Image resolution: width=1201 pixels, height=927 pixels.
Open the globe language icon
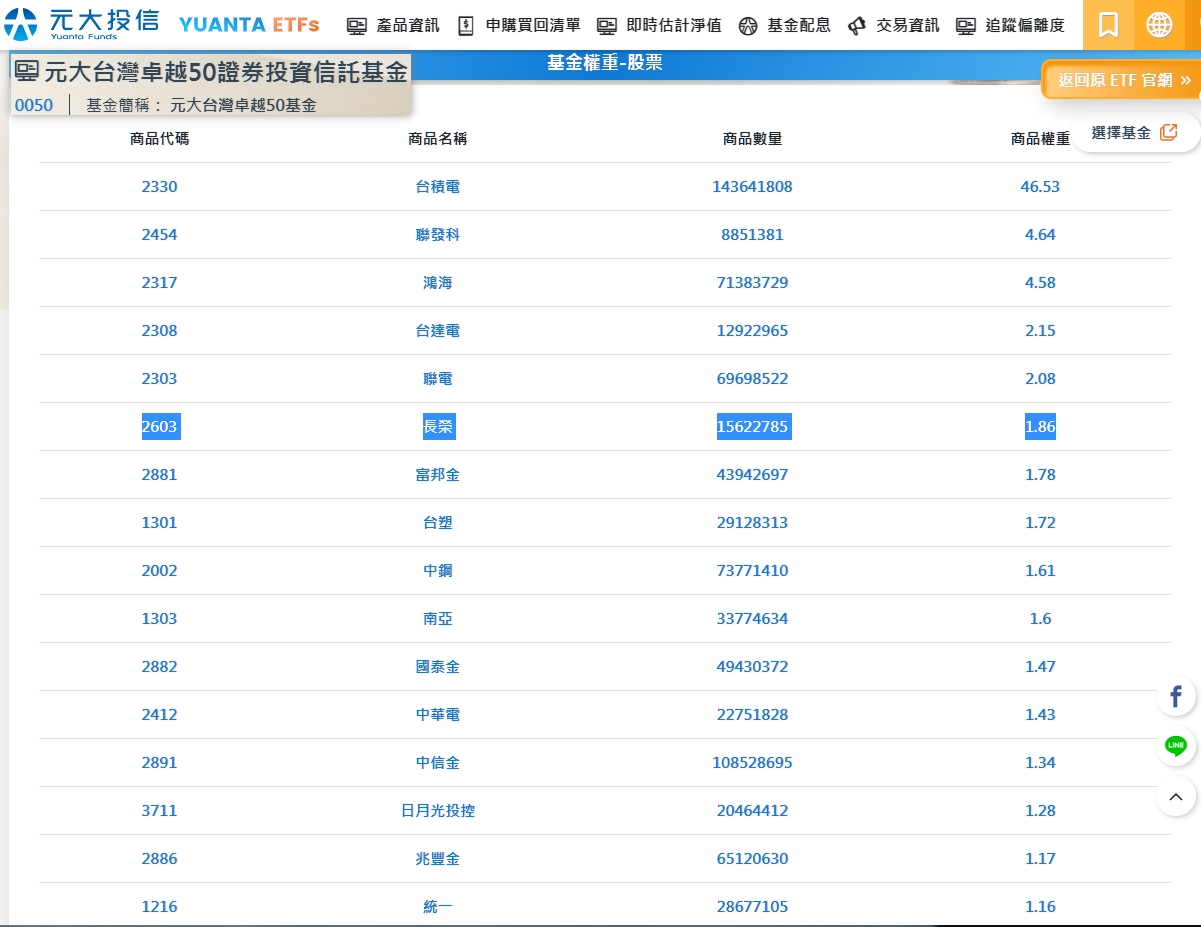click(x=1159, y=25)
